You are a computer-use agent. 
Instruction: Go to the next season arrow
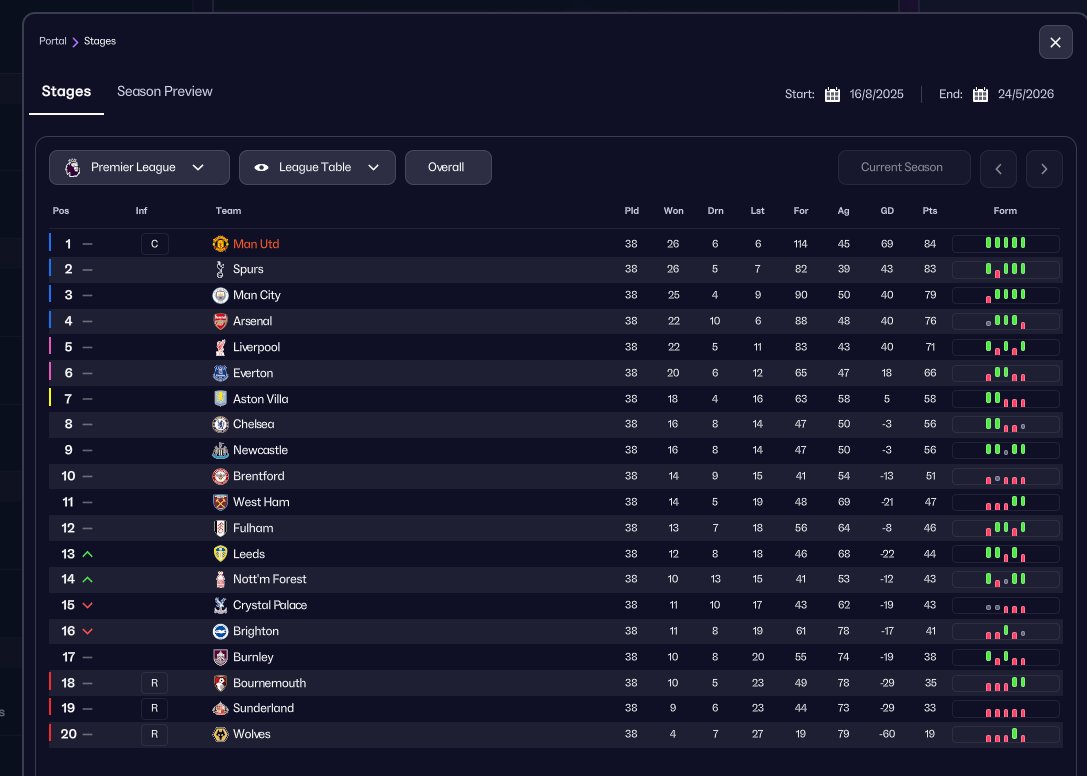(x=1044, y=168)
